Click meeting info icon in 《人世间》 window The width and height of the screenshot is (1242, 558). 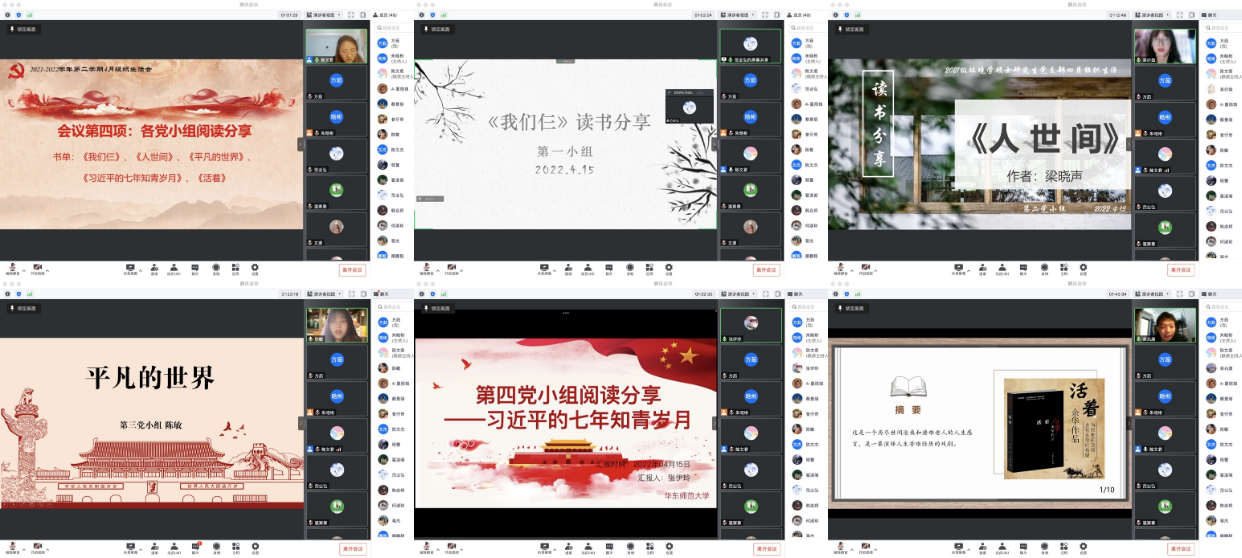[833, 15]
